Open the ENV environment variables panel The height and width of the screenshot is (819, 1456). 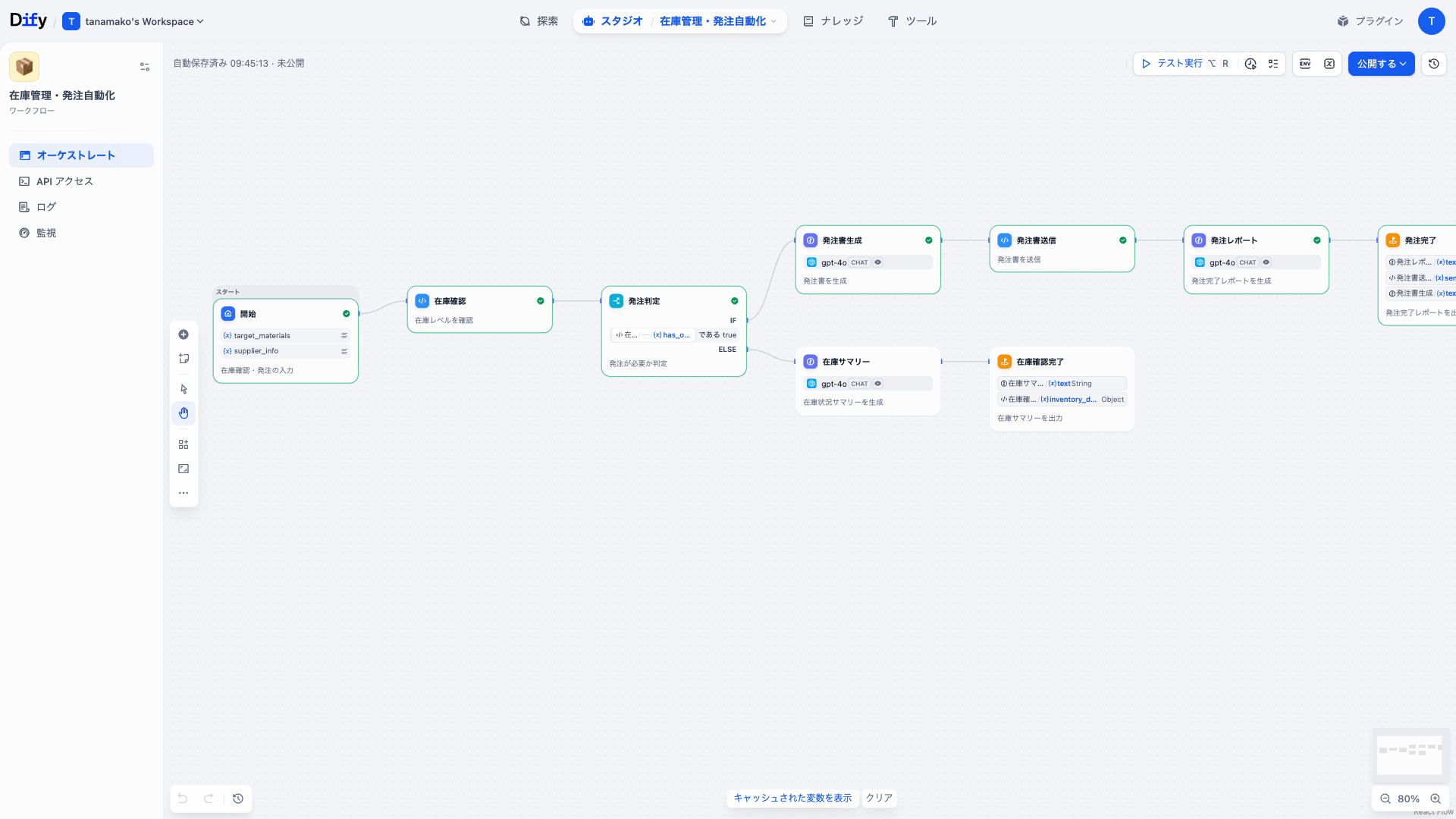coord(1305,64)
